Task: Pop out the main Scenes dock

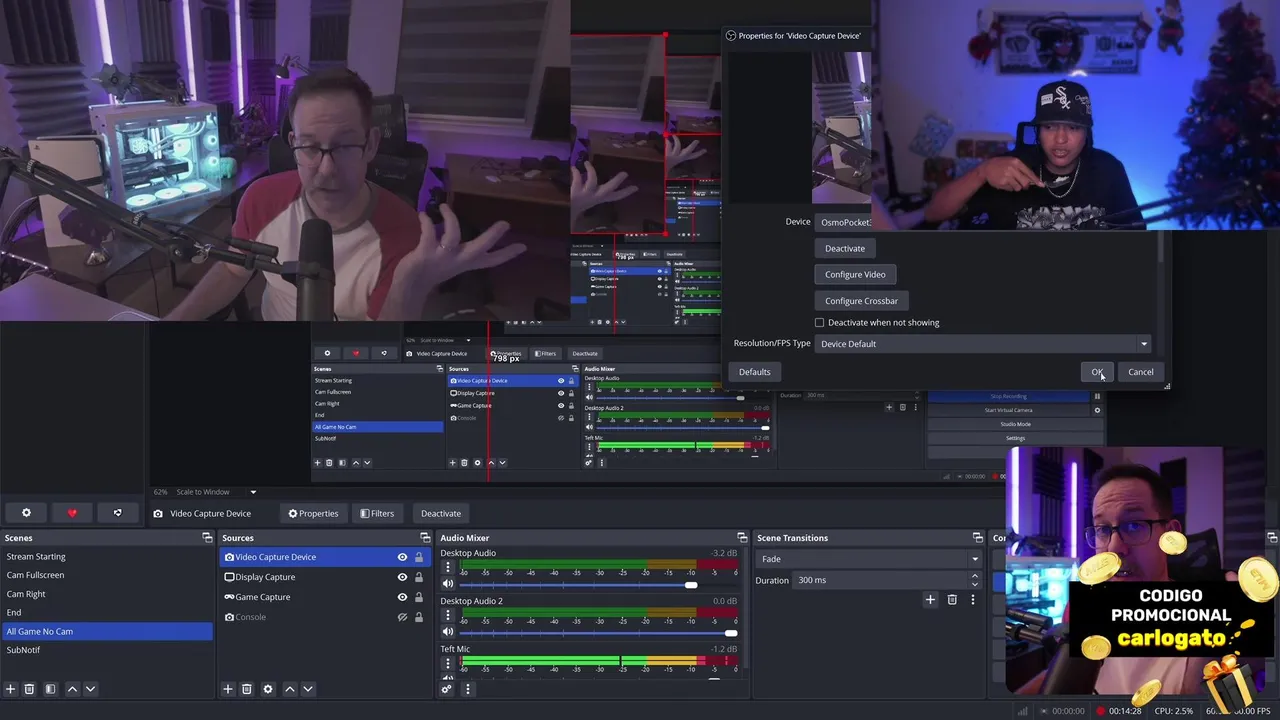Action: [x=207, y=538]
